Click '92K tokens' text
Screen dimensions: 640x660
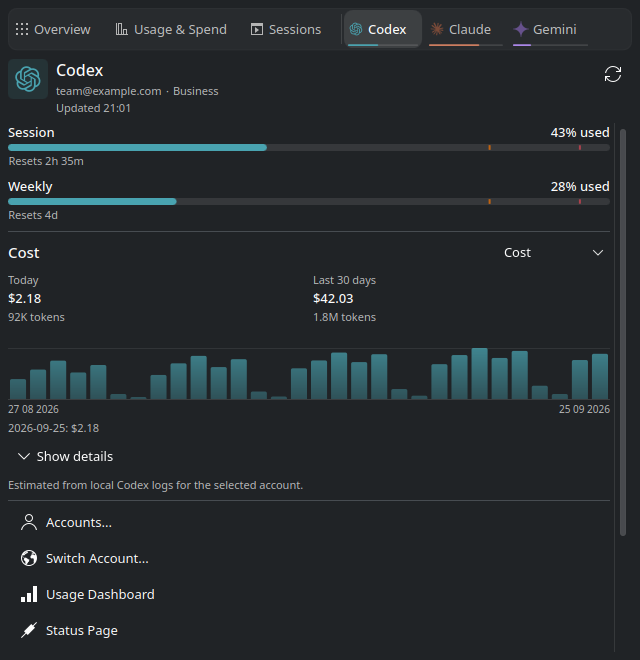click(x=36, y=317)
